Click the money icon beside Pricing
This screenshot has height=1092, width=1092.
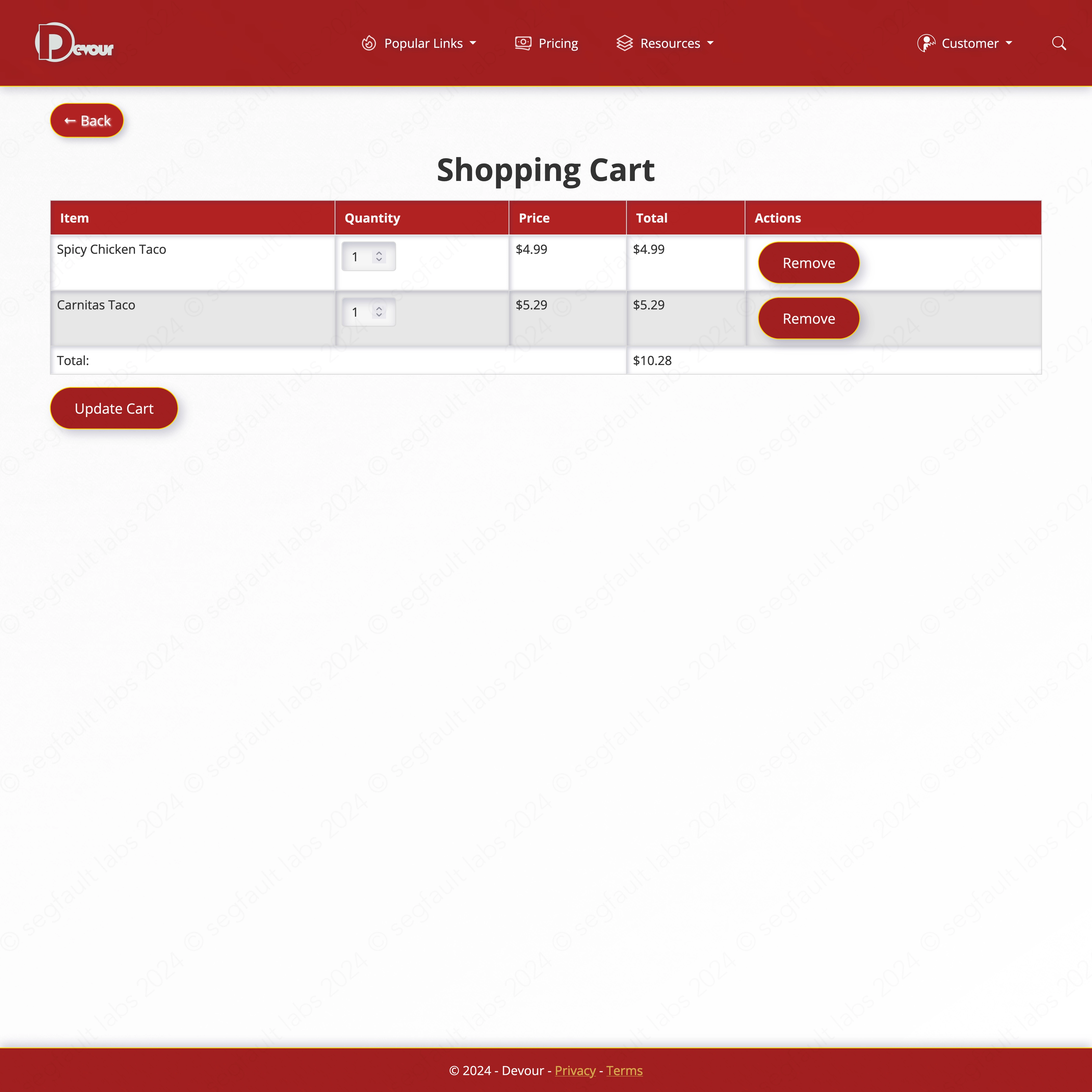tap(523, 43)
